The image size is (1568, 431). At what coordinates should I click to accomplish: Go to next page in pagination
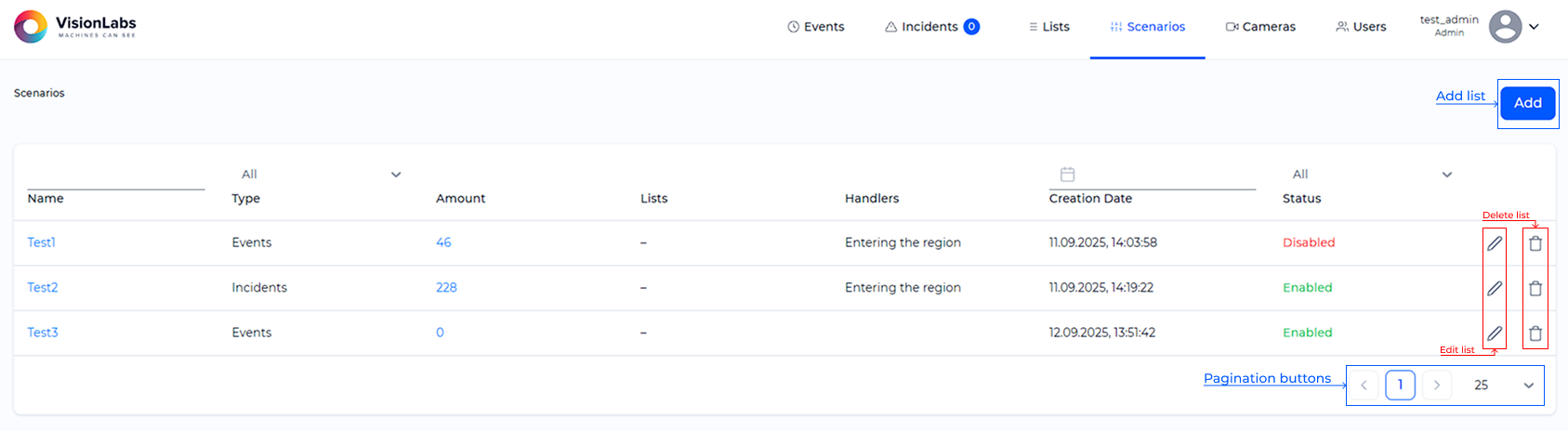pyautogui.click(x=1437, y=385)
